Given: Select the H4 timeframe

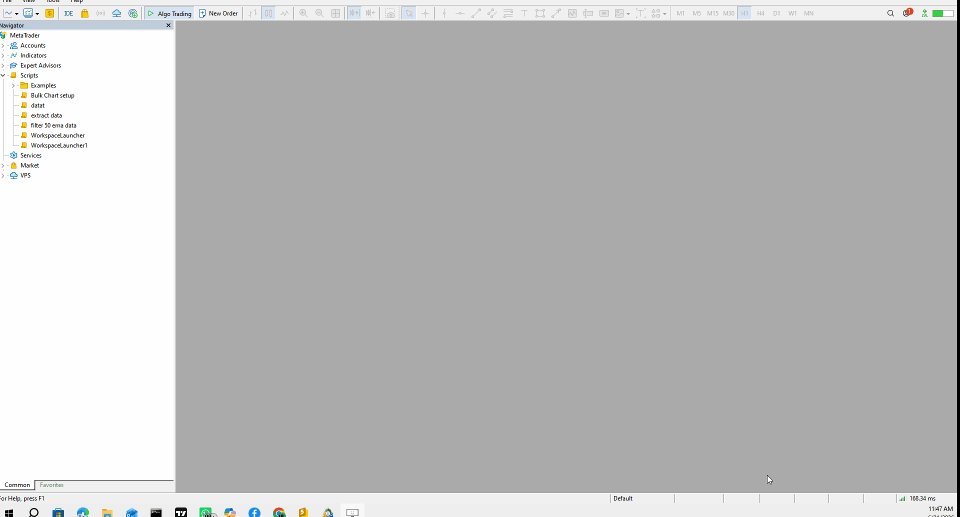Looking at the screenshot, I should 760,13.
